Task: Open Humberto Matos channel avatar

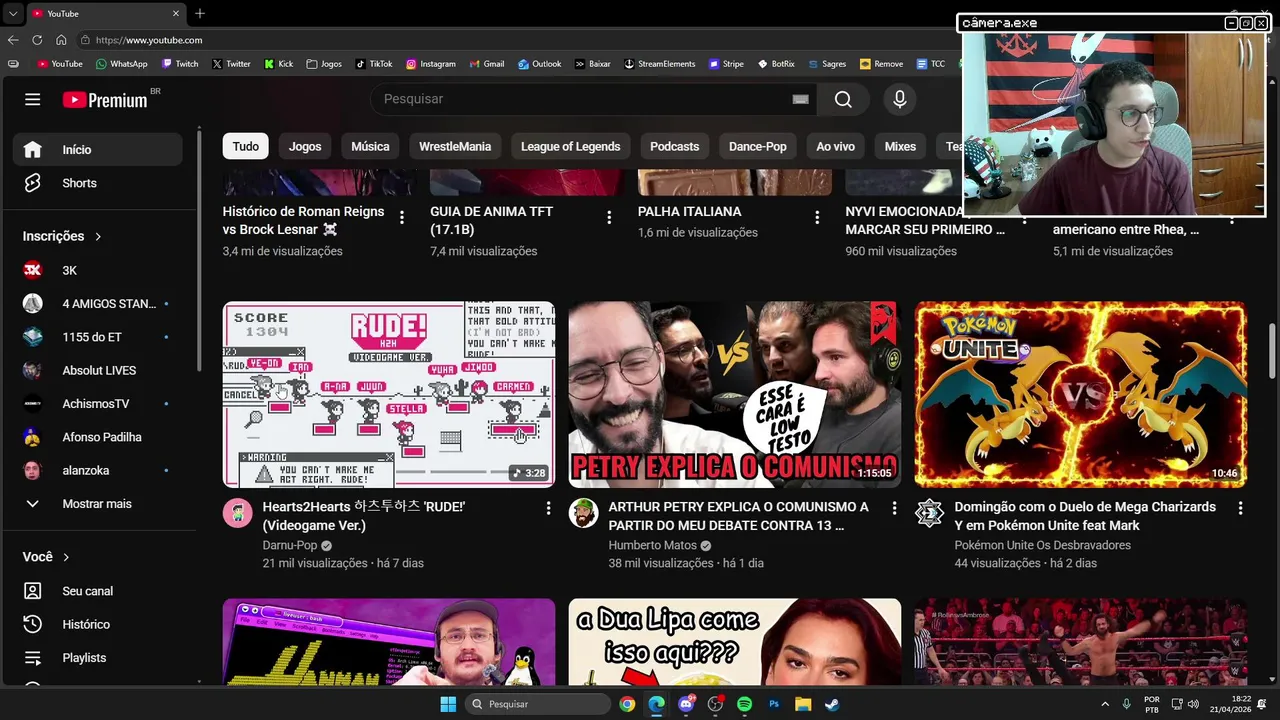Action: (584, 513)
